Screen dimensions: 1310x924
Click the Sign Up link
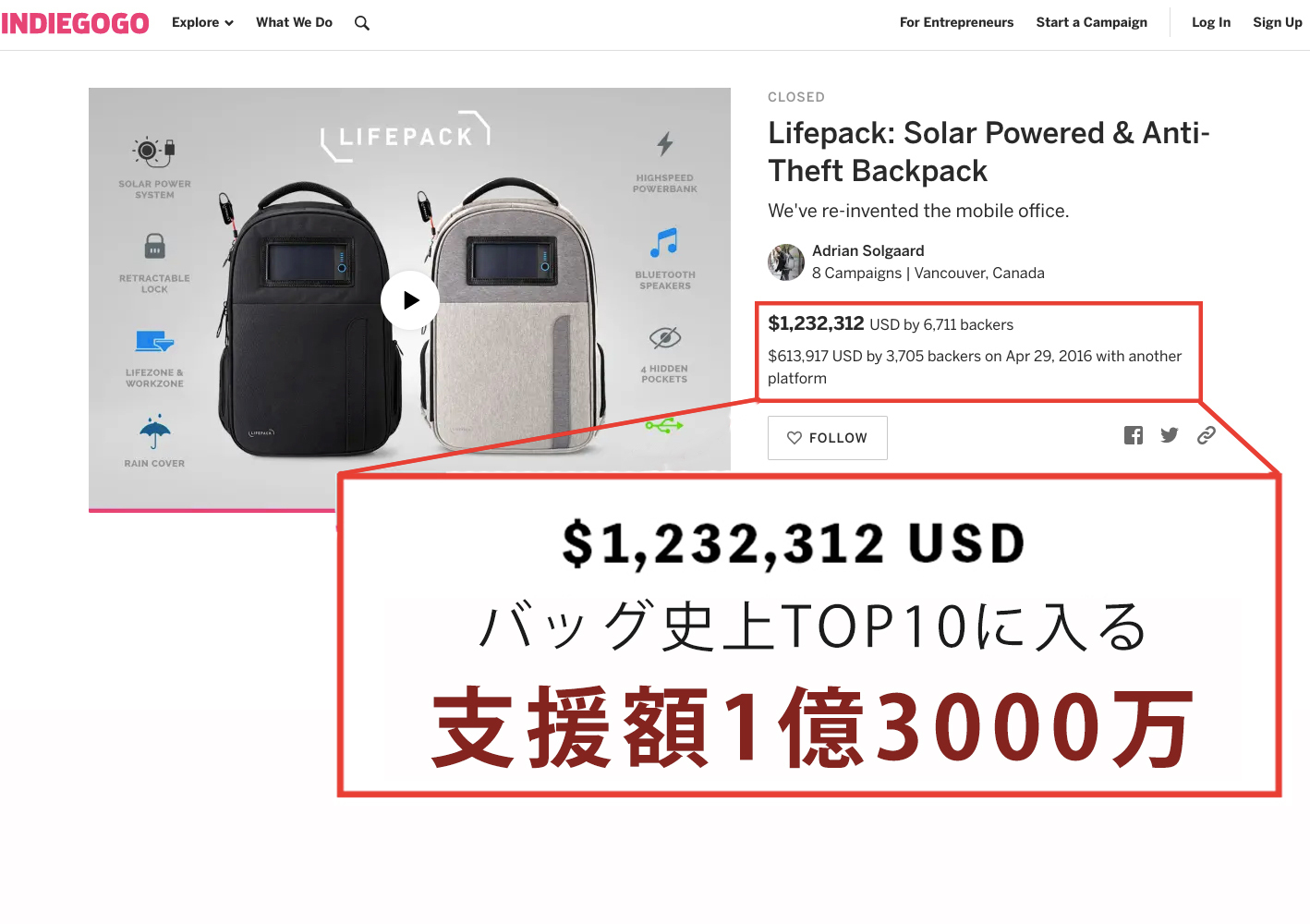pyautogui.click(x=1278, y=22)
